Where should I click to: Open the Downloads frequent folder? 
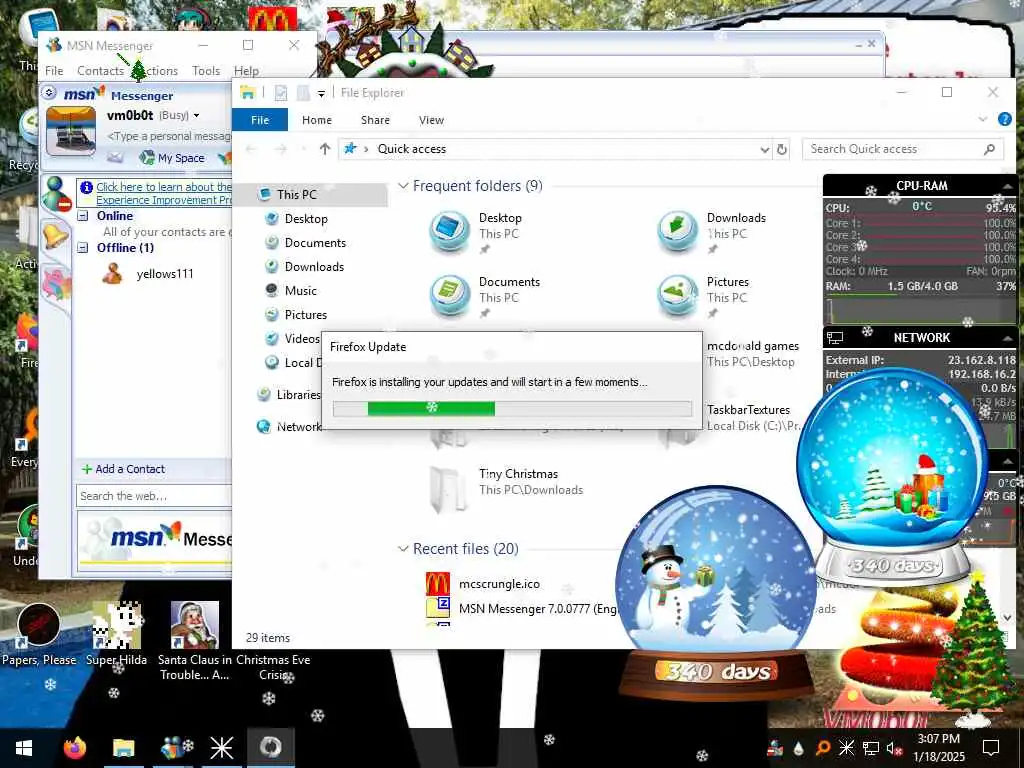pos(712,232)
